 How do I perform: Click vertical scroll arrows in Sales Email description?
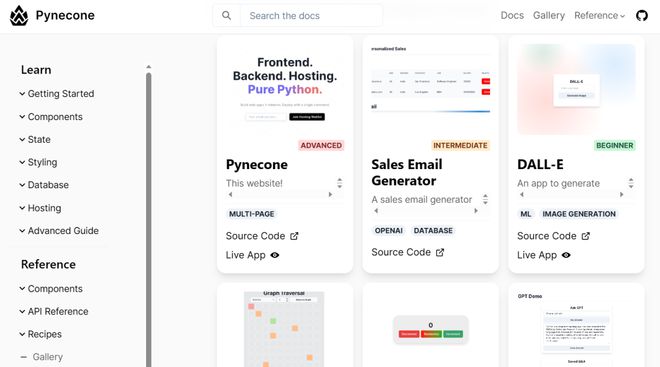485,199
